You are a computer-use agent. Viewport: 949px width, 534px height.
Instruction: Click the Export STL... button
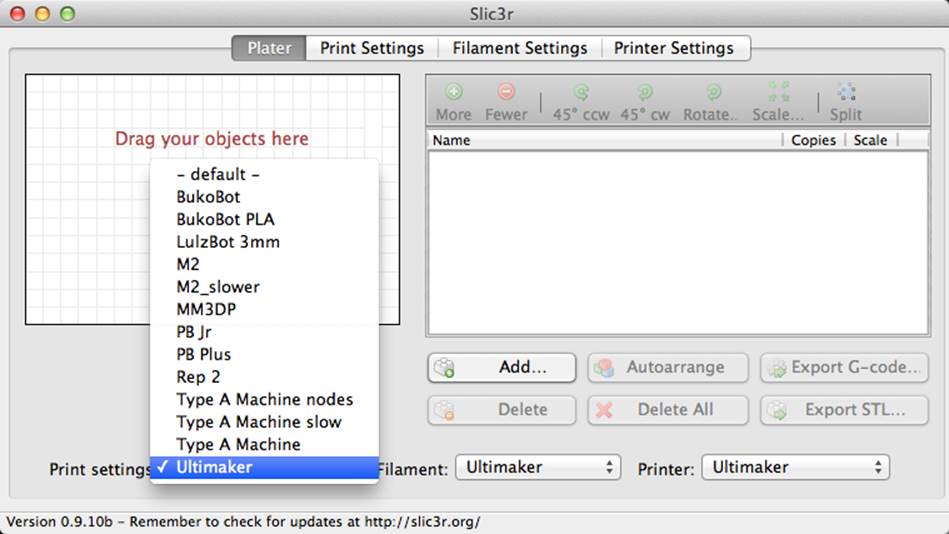[x=844, y=410]
